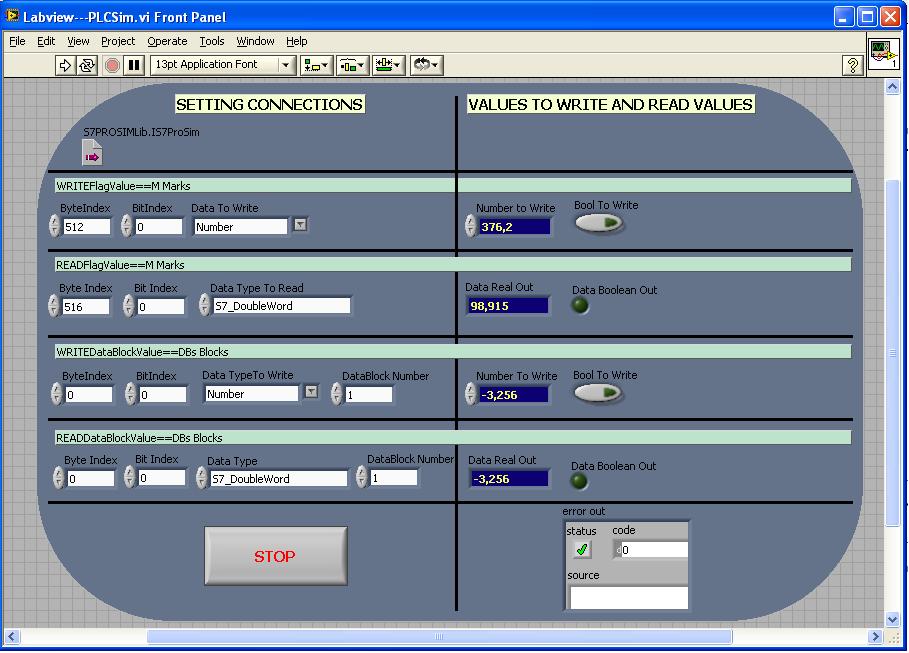Click READFlagValue Byte Index field showing 516
The width and height of the screenshot is (909, 653).
pos(85,306)
